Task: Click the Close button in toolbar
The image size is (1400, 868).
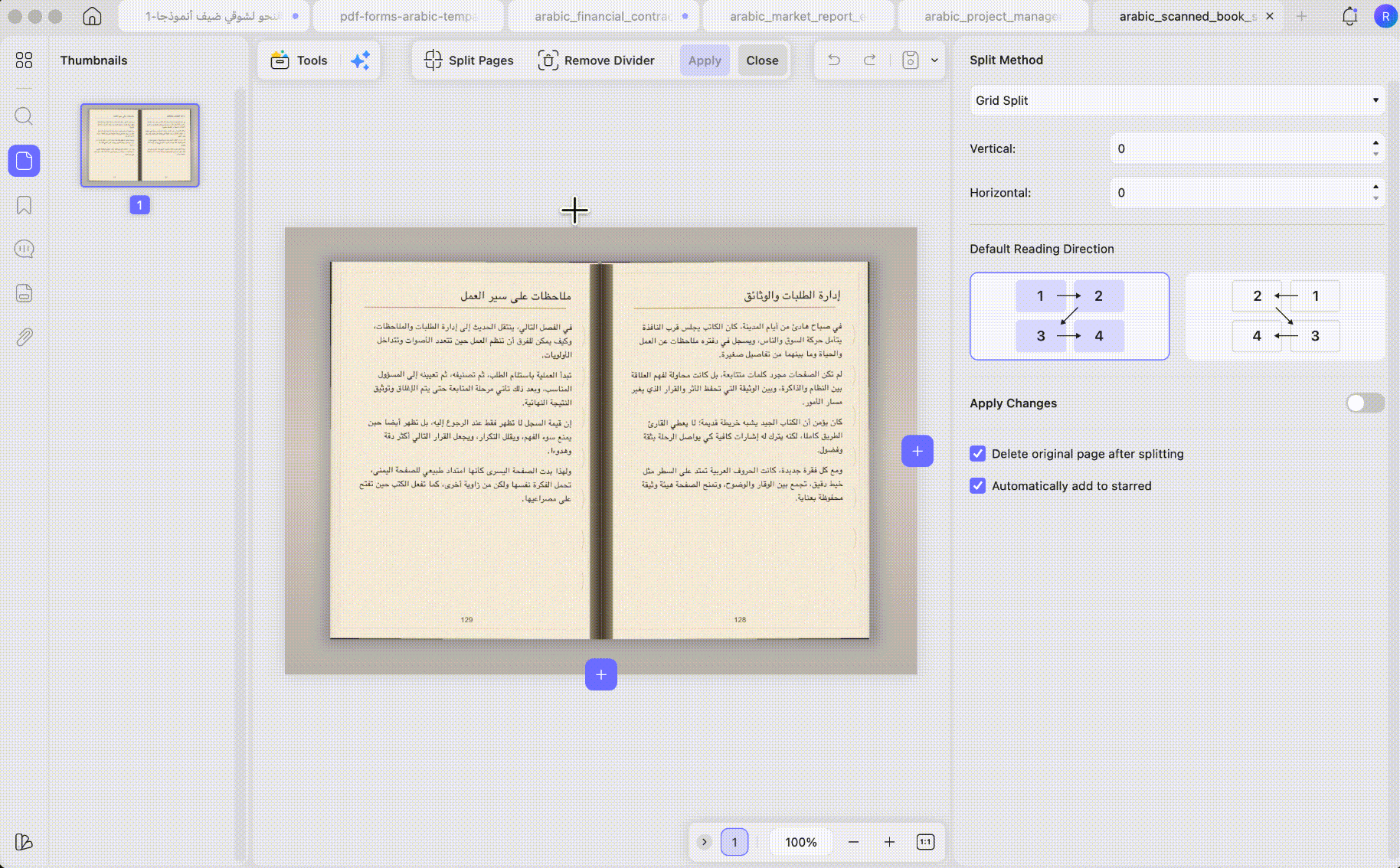Action: pos(762,60)
